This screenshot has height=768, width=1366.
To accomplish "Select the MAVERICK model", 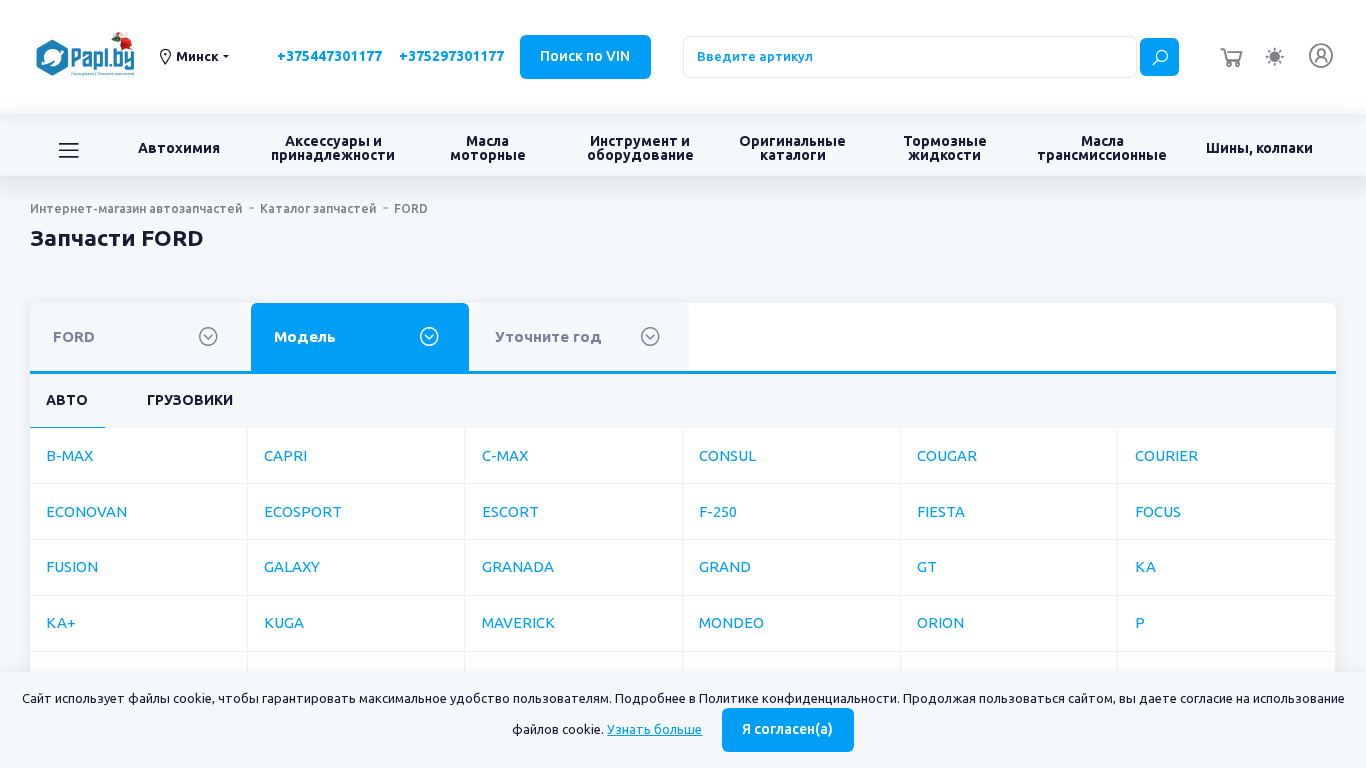I will (518, 623).
